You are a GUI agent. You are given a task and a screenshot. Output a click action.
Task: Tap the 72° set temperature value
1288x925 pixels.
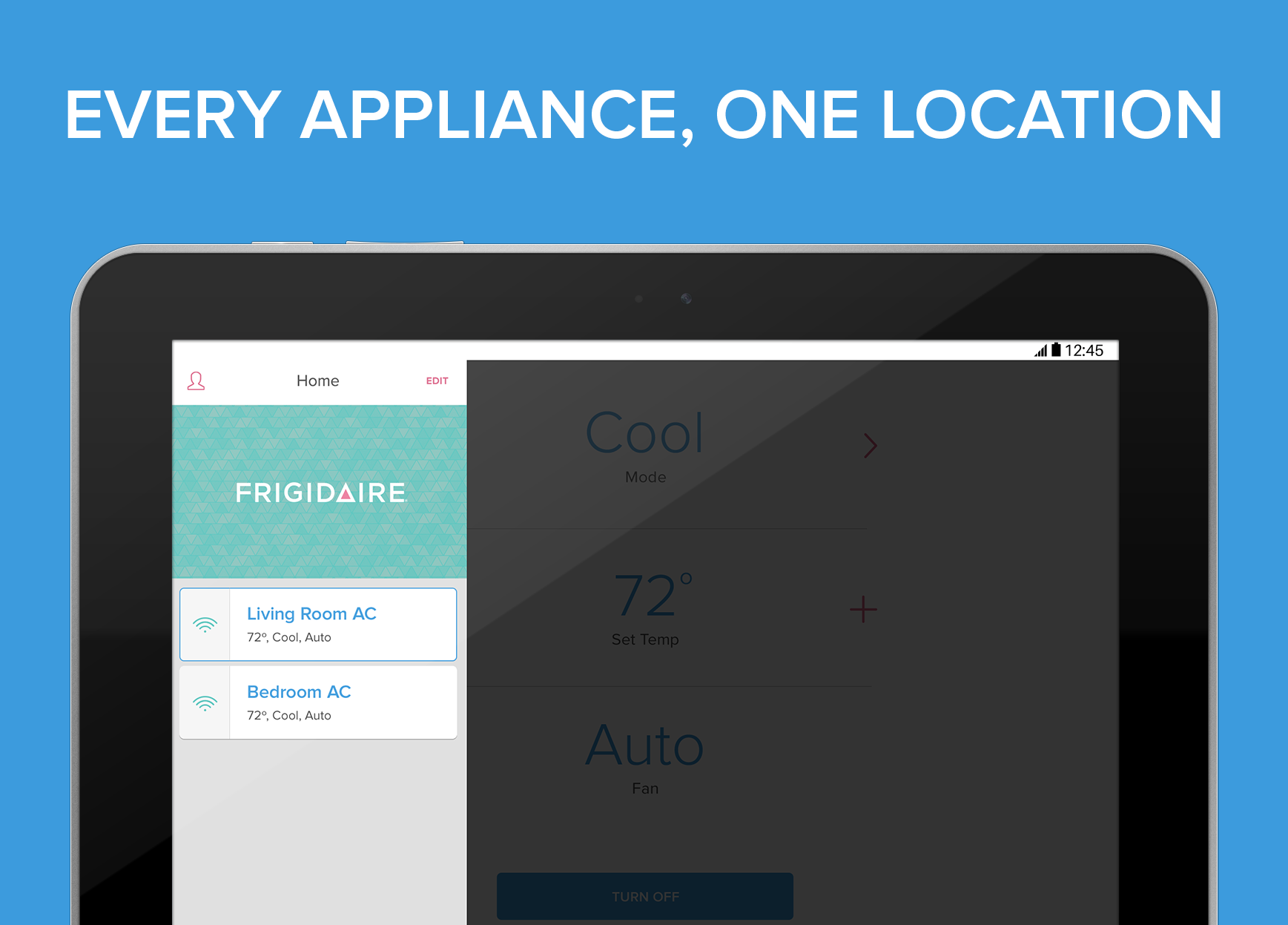tap(652, 596)
